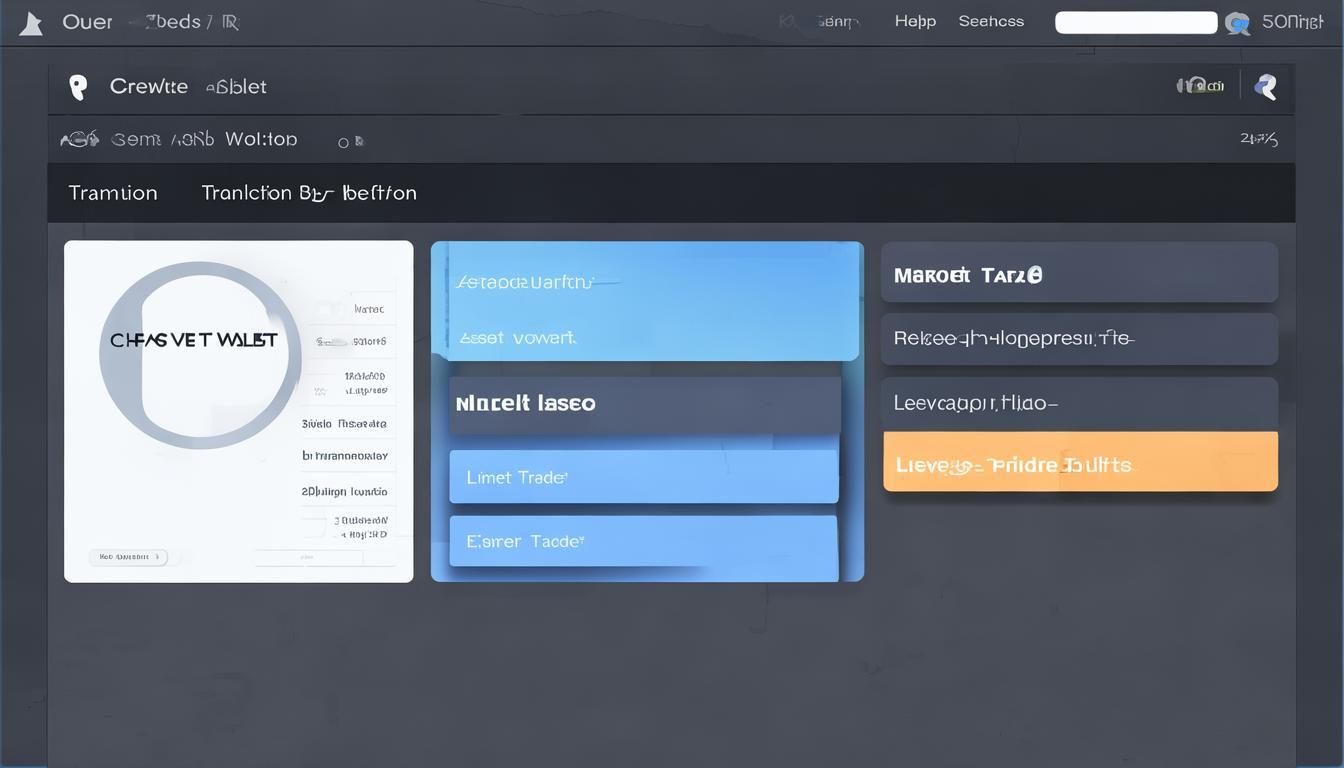Open the small dropdown at wallet card bottom
Viewport: 1344px width, 768px height.
pyautogui.click(x=128, y=557)
